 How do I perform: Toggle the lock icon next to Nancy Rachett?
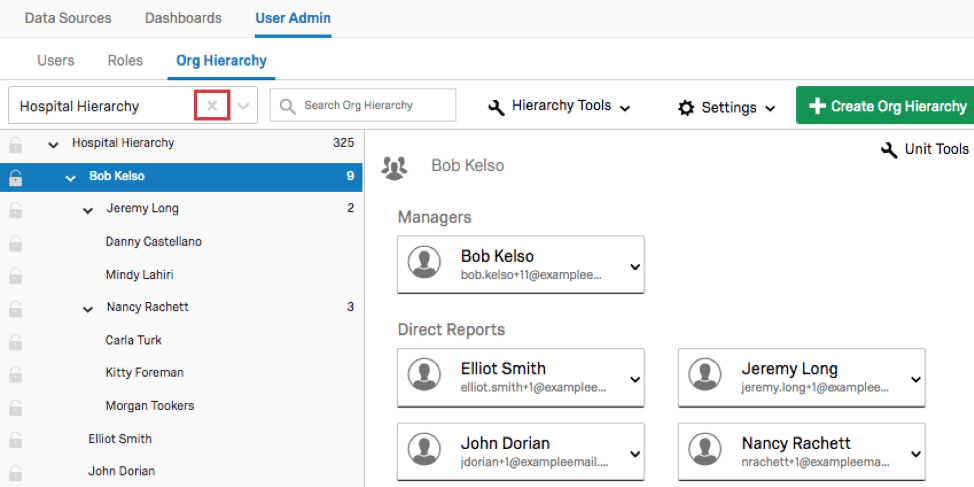[16, 308]
